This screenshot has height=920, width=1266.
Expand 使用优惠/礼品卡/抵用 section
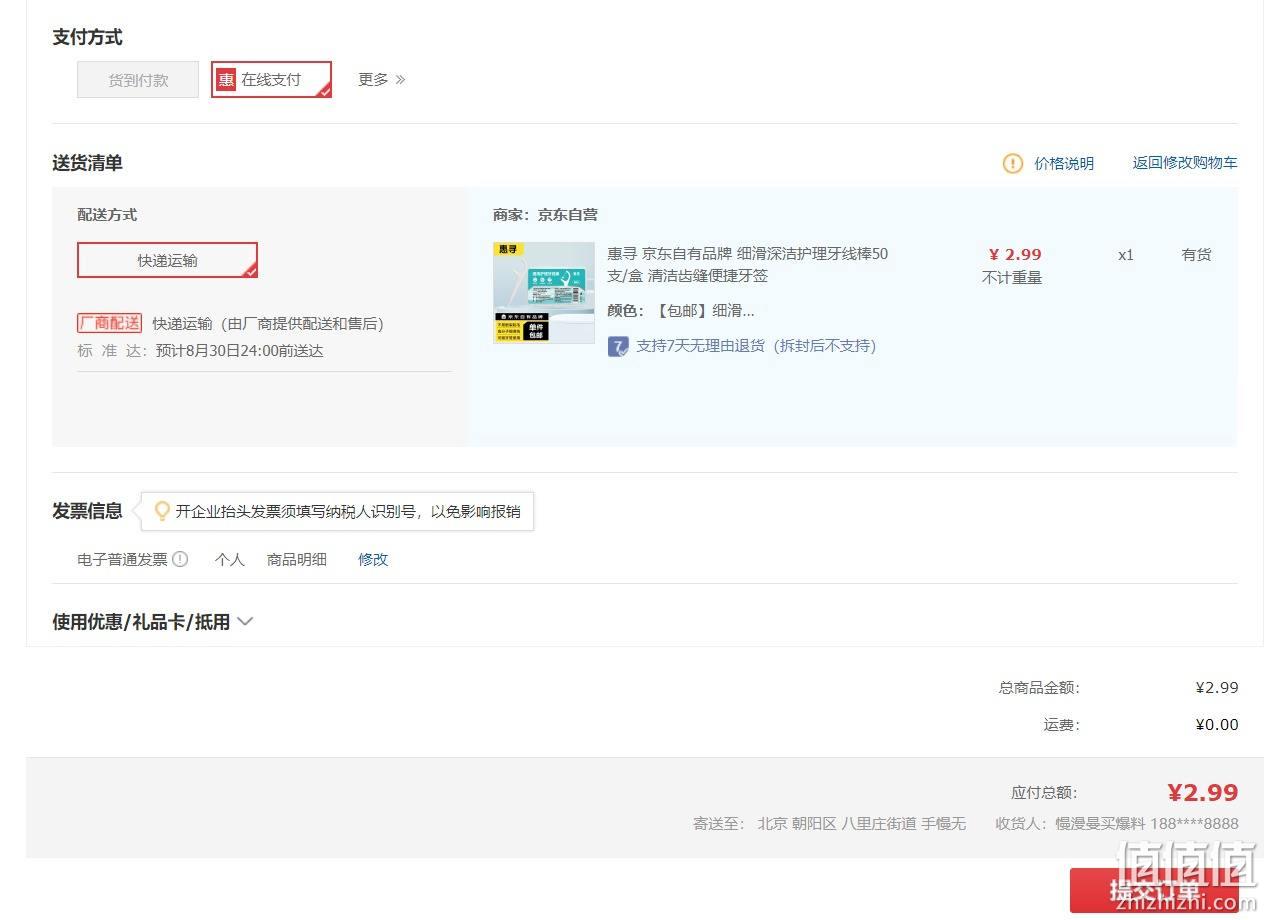152,622
